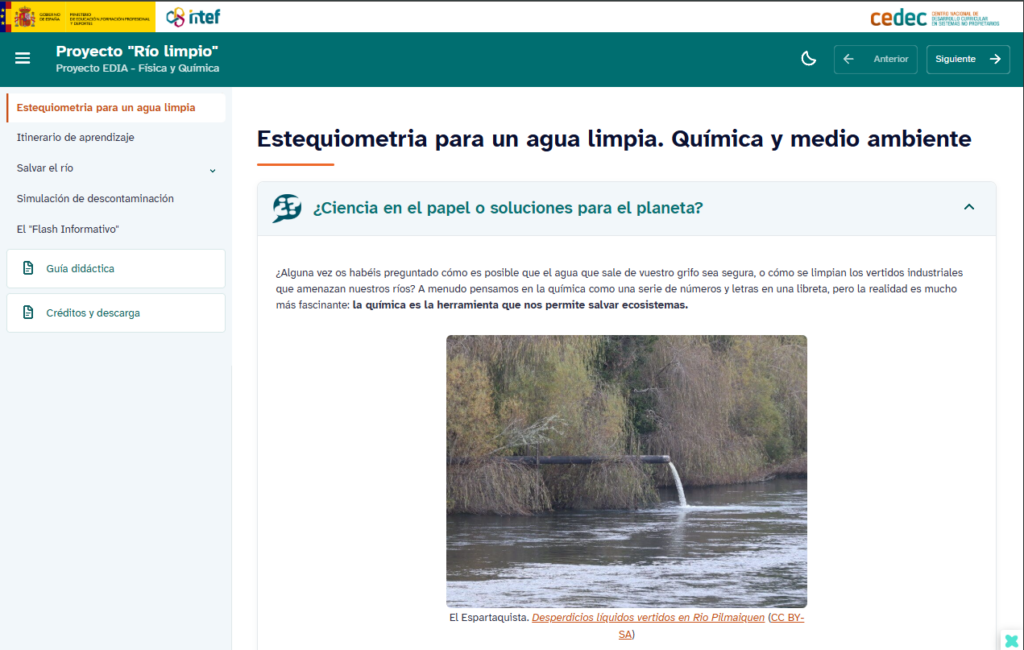
Task: Click Proyecto EDIA - Física y Química subtitle
Action: [x=137, y=68]
